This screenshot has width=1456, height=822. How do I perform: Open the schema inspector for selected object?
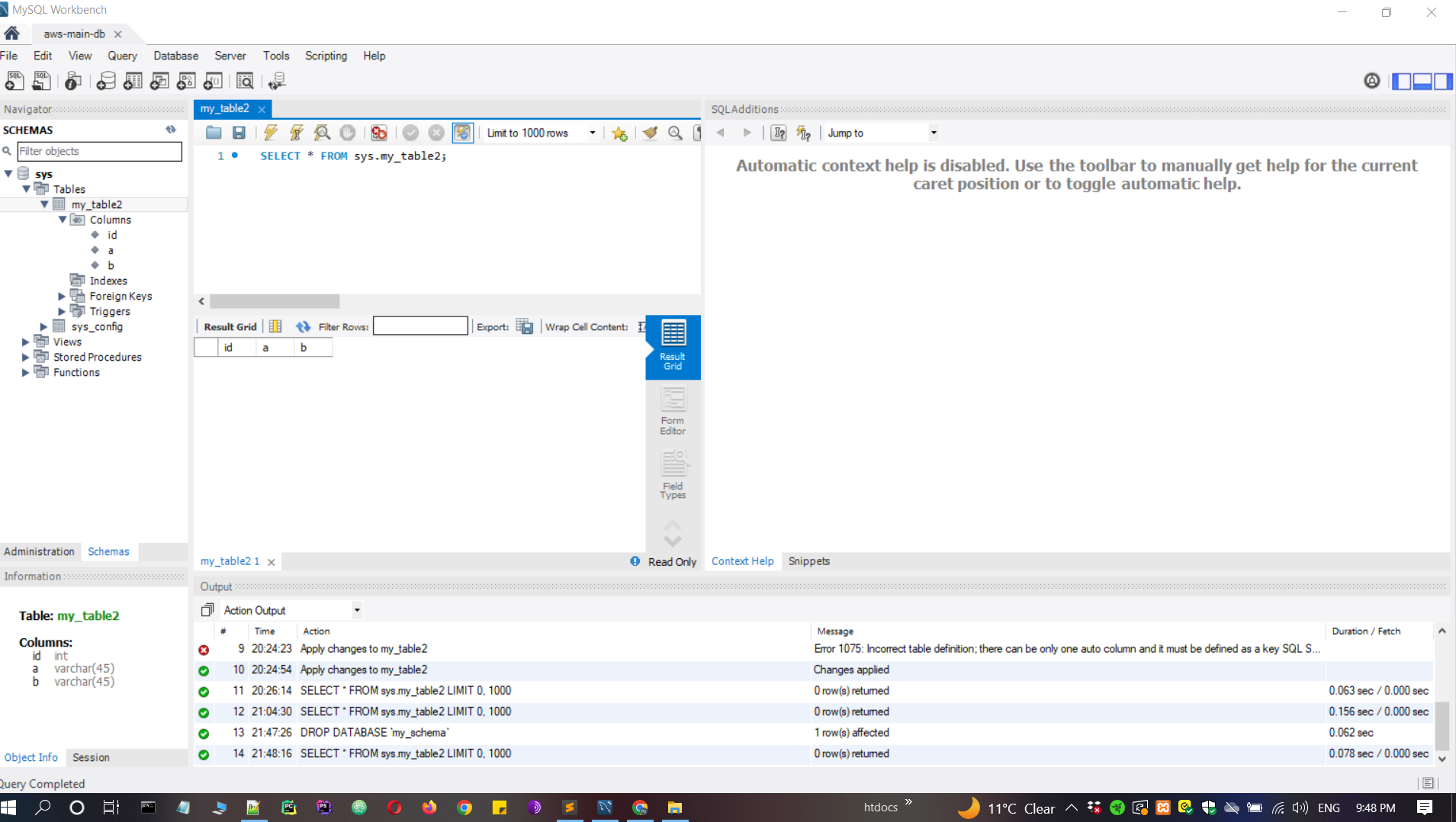[73, 81]
